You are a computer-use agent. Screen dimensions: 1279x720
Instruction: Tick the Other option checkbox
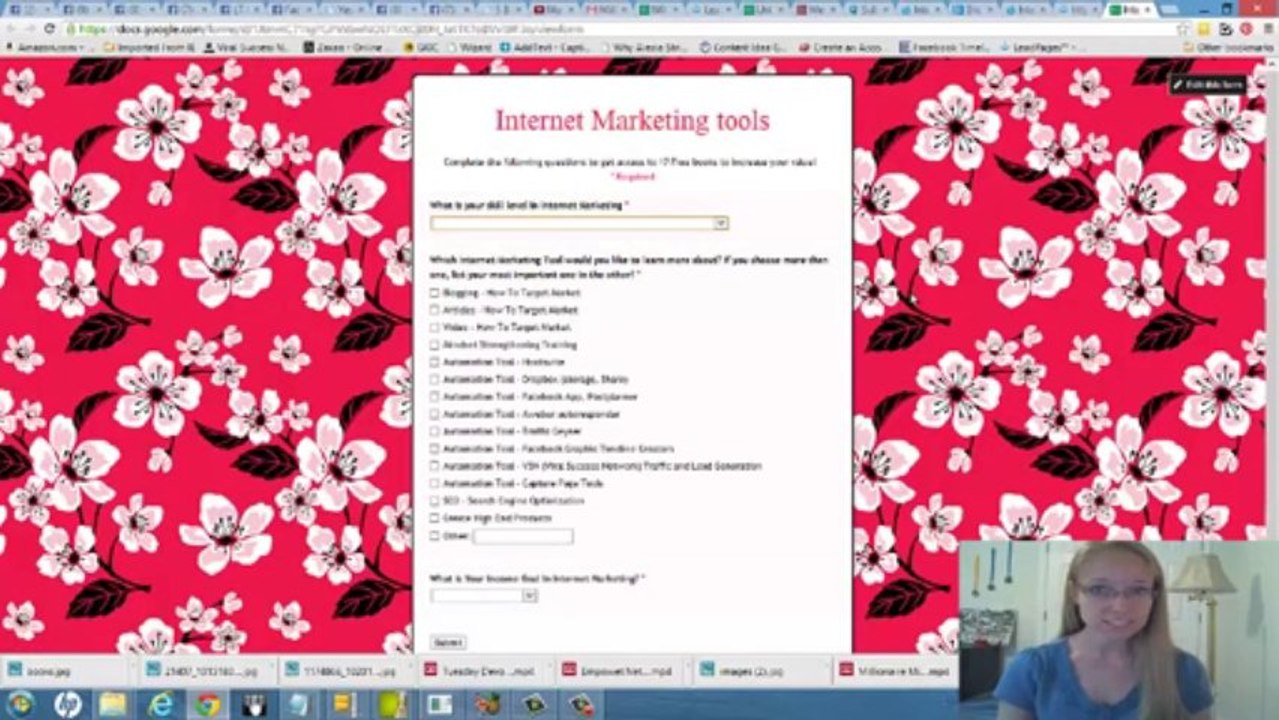click(434, 536)
